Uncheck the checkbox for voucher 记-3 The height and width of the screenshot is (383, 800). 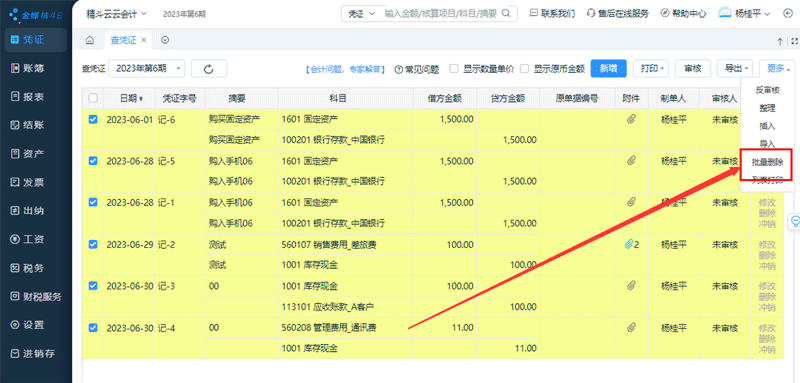point(93,286)
